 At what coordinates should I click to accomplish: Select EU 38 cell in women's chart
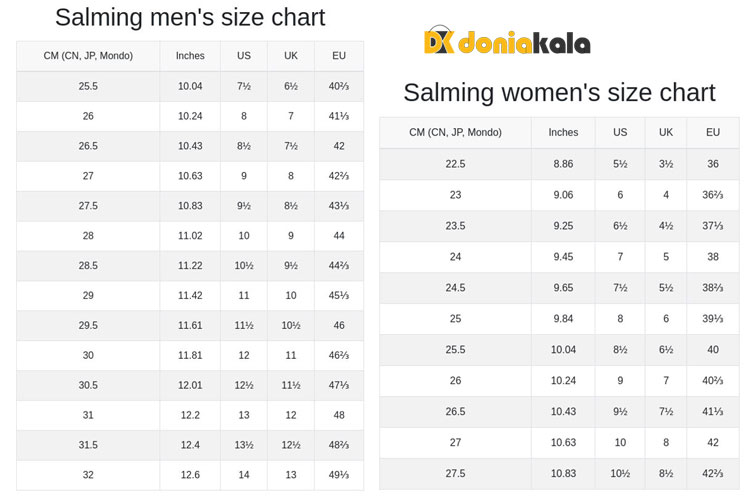713,257
